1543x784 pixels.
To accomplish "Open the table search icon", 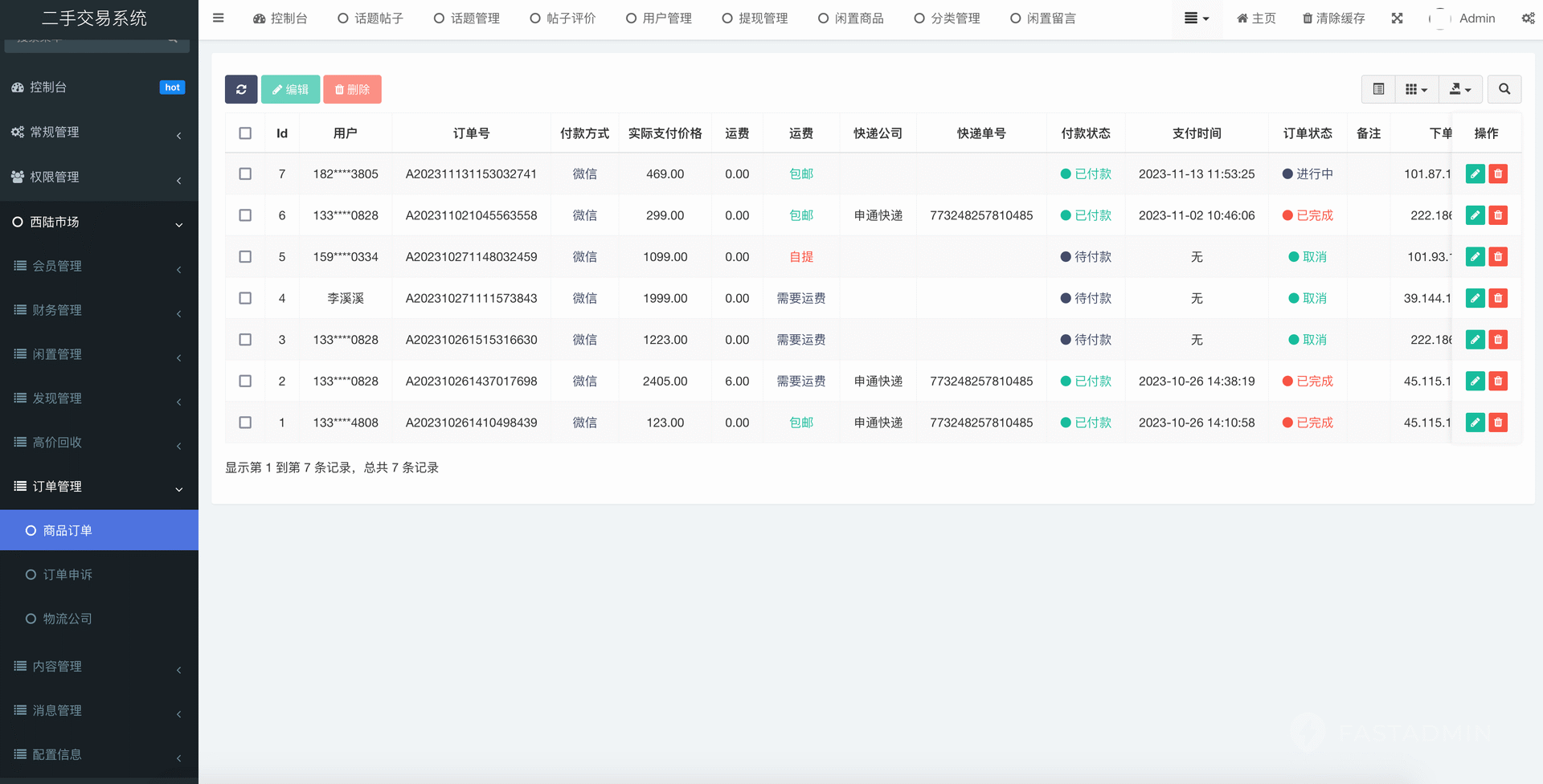I will click(1504, 89).
